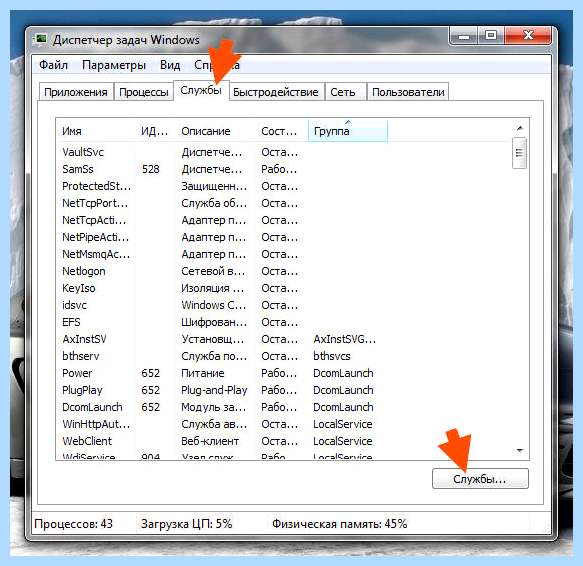Switch to the Процессы tab
Viewport: 583px width, 566px height.
144,92
